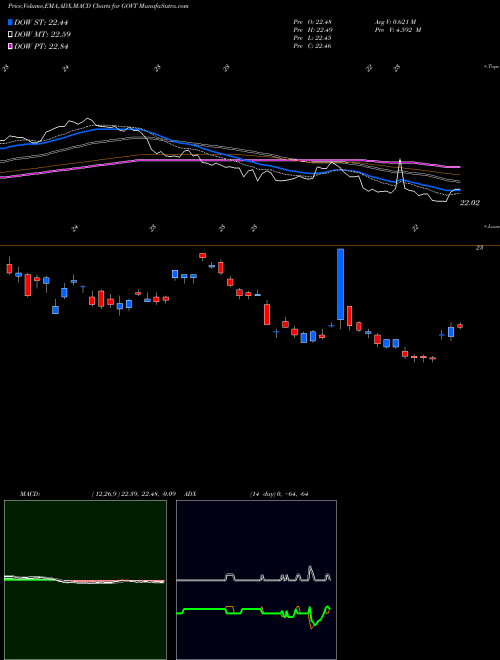Click the white DOW MT legend swatch
Viewport: 500px width, 660px height.
point(10,34)
